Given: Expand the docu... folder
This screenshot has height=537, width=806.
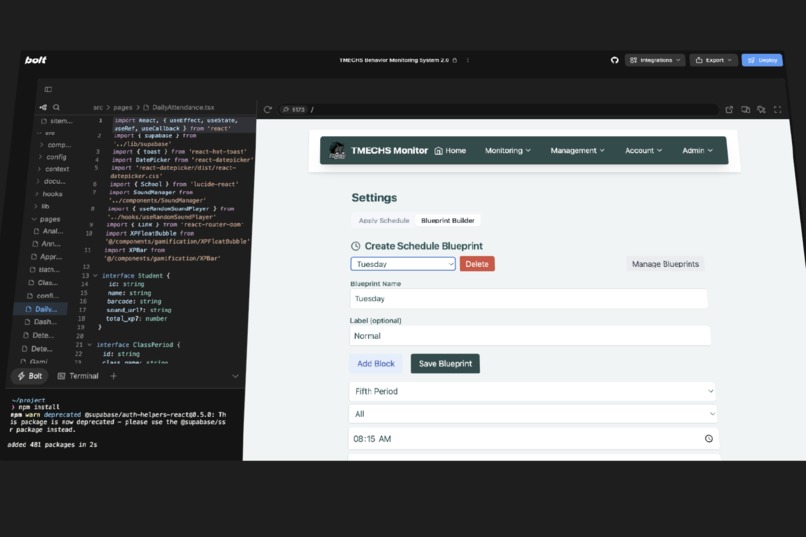Looking at the screenshot, I should point(51,181).
